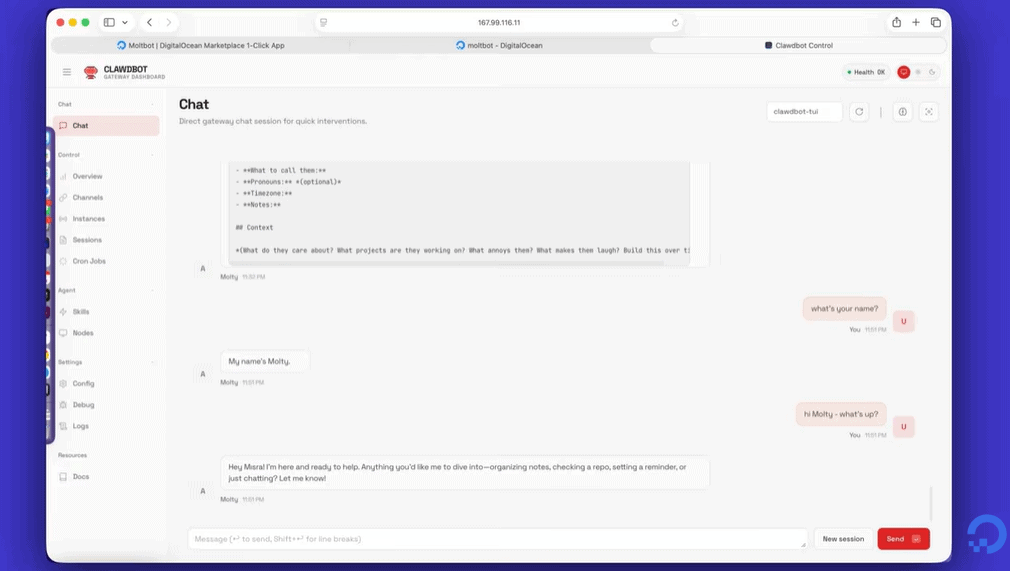Open browser sidebar dropdown chevron

pyautogui.click(x=125, y=23)
